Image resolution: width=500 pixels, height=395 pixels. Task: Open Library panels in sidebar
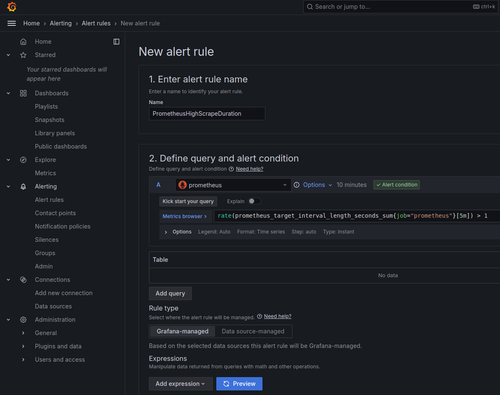point(55,133)
